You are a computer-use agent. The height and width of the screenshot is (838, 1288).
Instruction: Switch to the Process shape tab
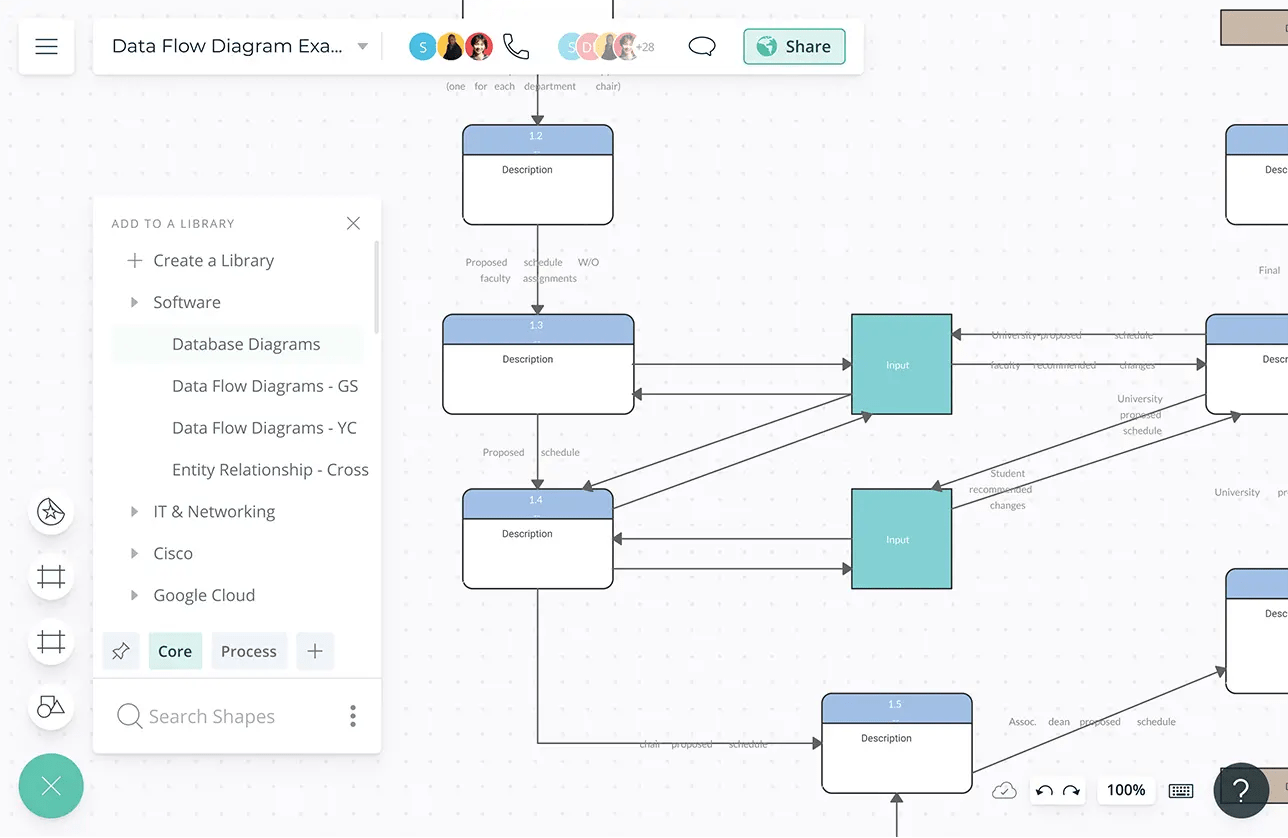[x=249, y=651]
